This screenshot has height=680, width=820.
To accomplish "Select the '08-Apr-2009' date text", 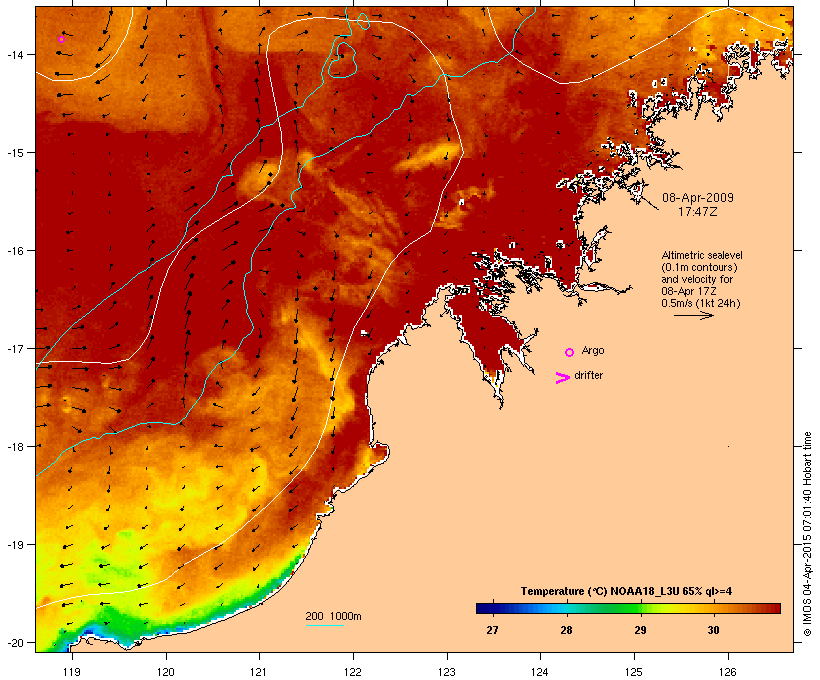I will (x=698, y=198).
